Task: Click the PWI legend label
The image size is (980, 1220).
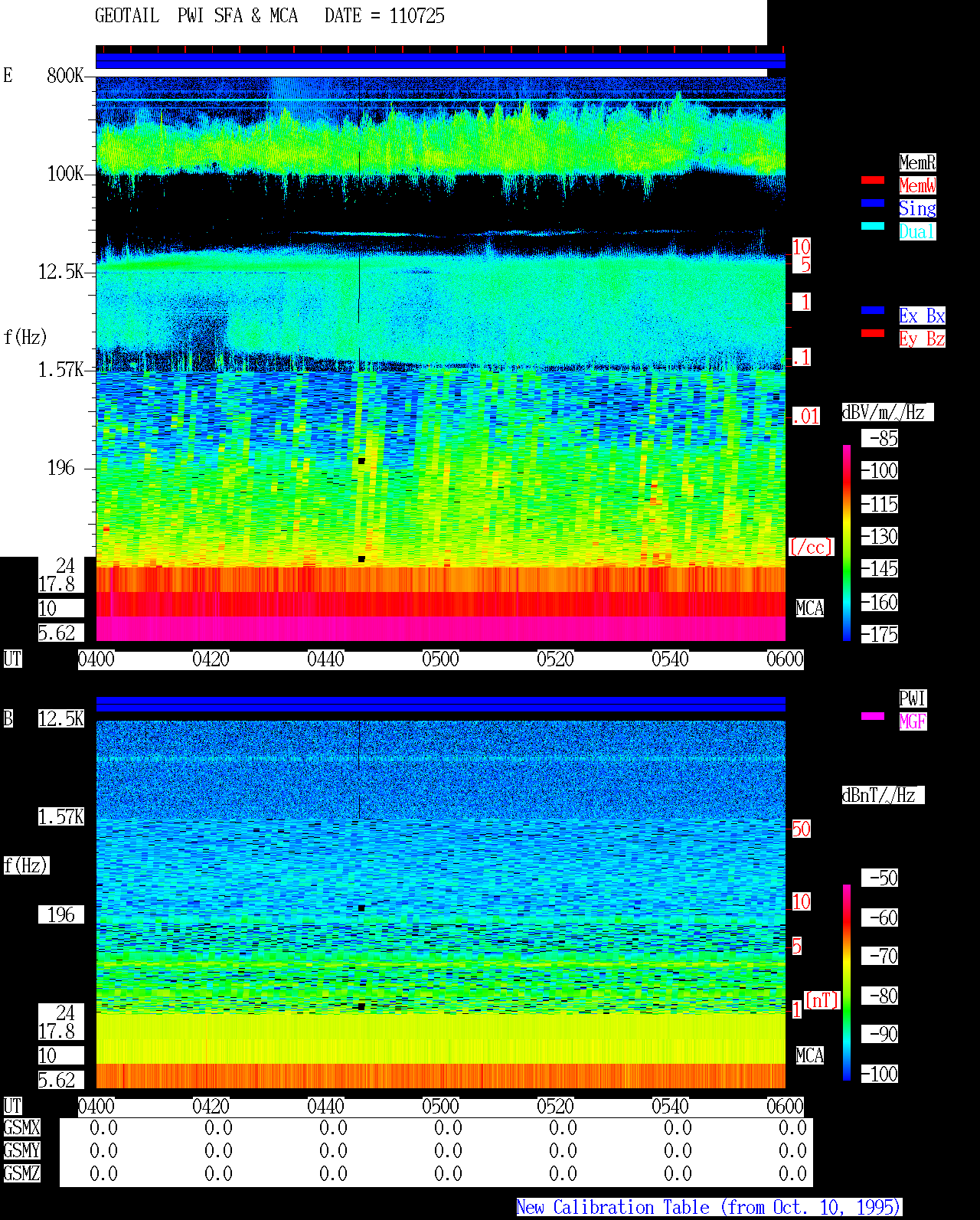Action: click(x=913, y=698)
